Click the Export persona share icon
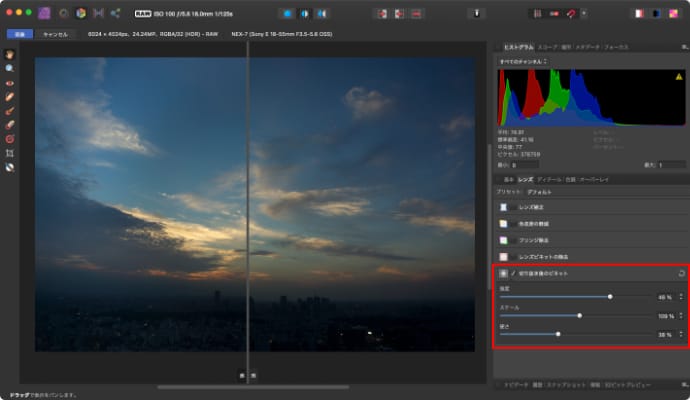 pyautogui.click(x=114, y=13)
